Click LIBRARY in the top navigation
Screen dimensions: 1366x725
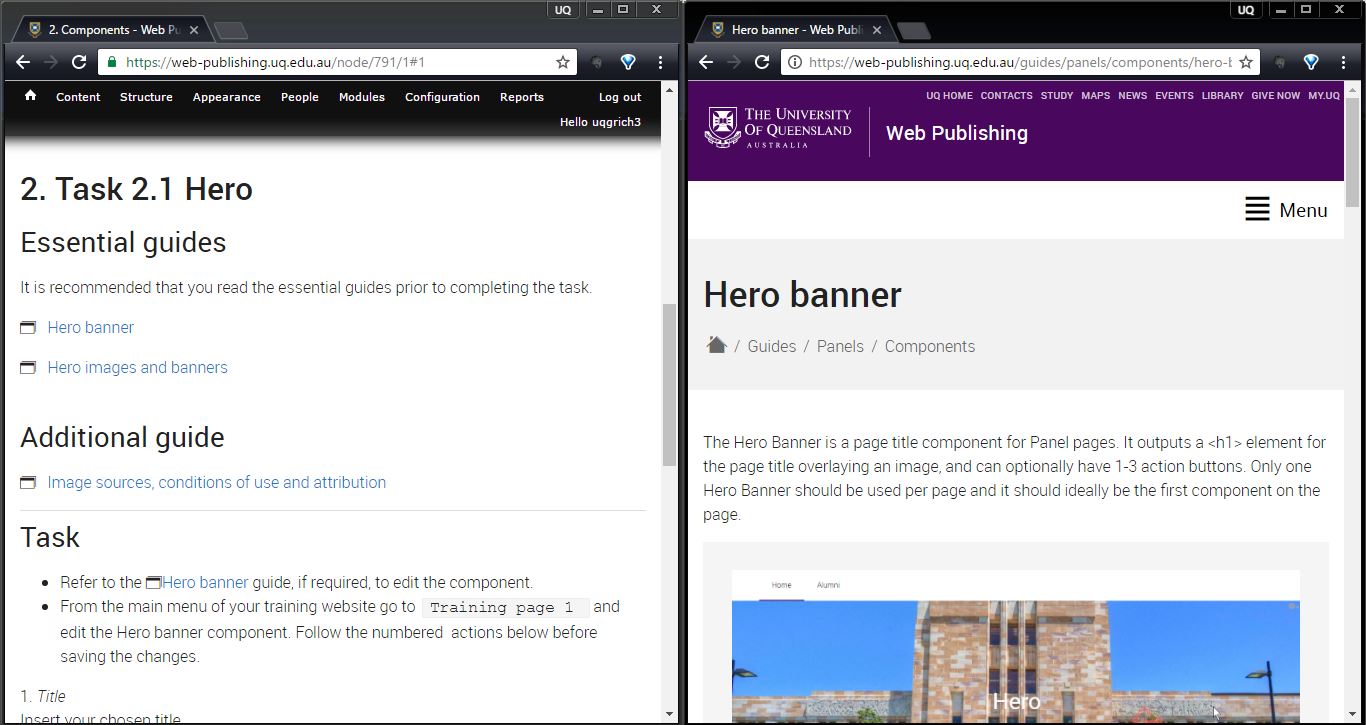click(1223, 96)
